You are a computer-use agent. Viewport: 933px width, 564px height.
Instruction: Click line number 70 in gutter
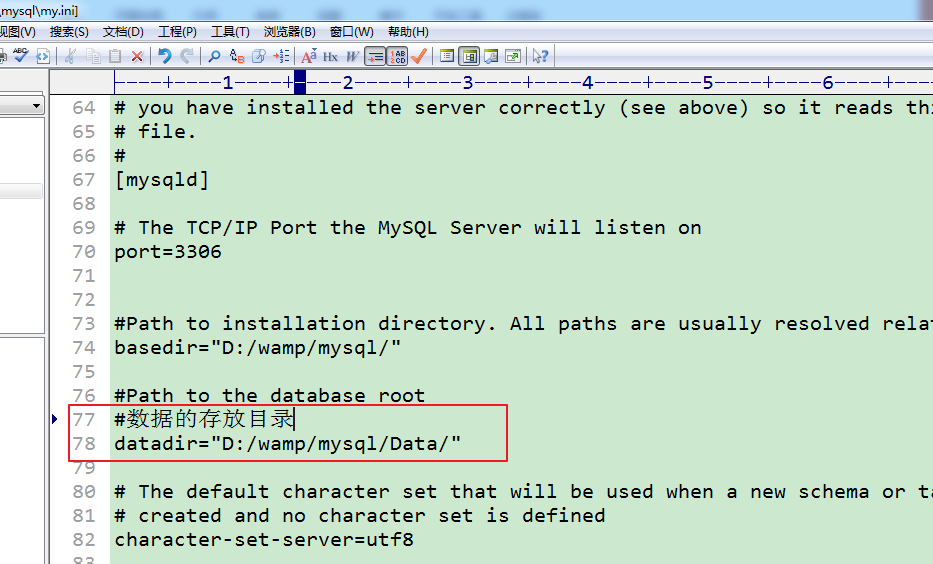pos(84,252)
